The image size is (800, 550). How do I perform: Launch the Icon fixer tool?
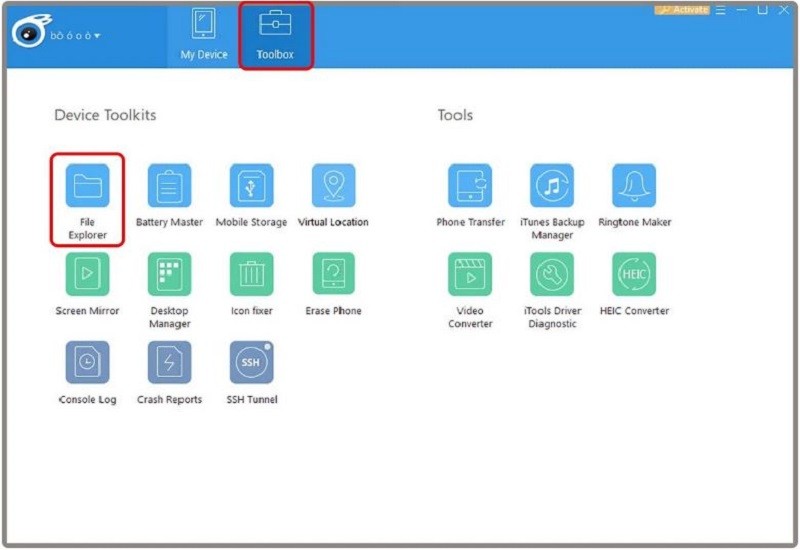point(252,274)
